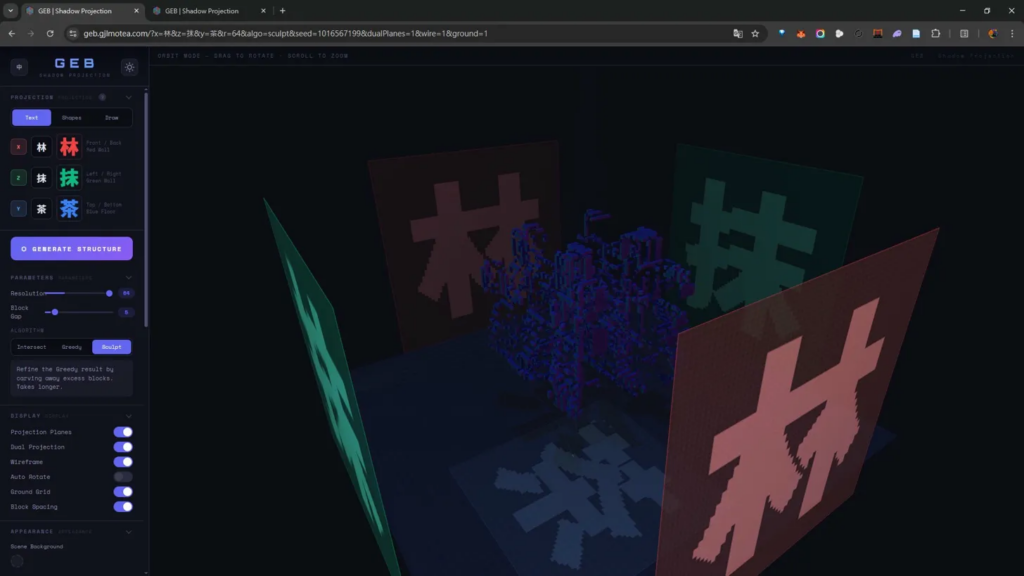Disable the Projection Planes toggle
1024x576 pixels.
point(123,432)
